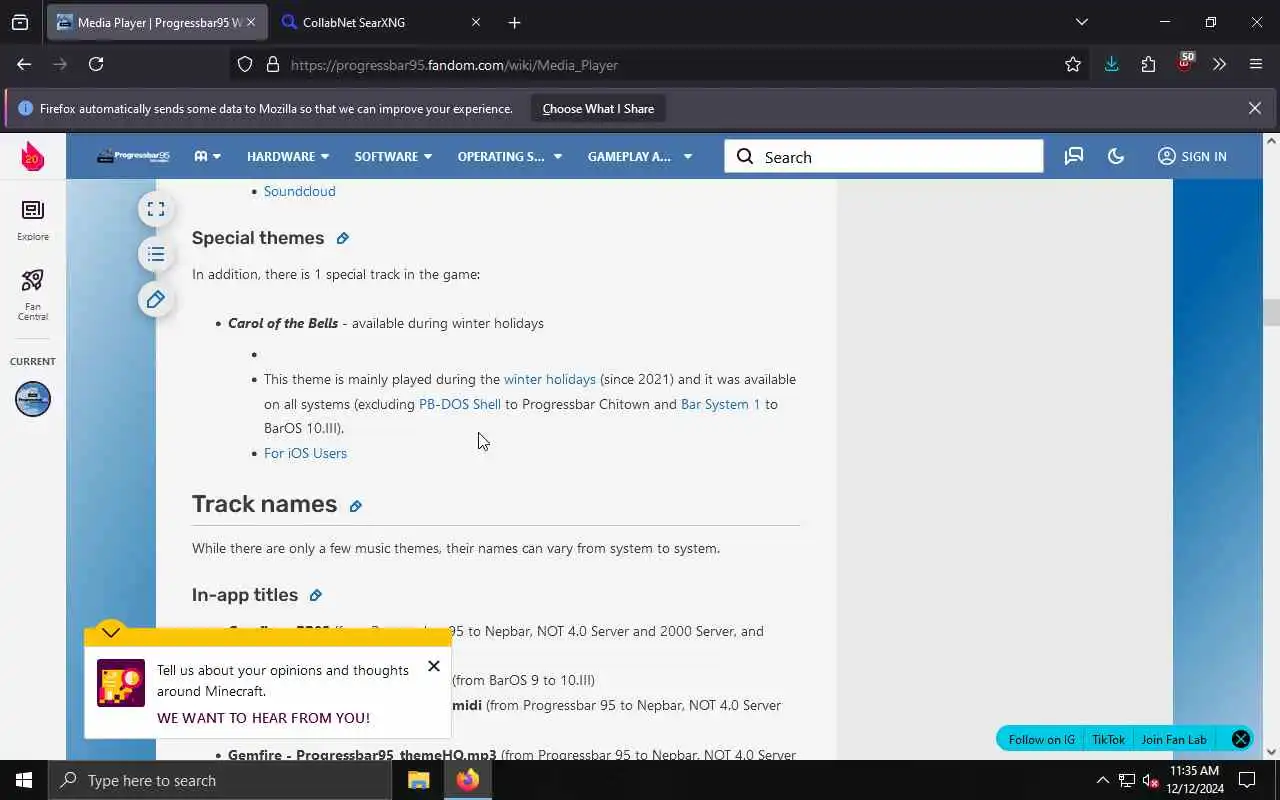The height and width of the screenshot is (800, 1280).
Task: Click Join Fan Lab link
Action: pos(1174,739)
